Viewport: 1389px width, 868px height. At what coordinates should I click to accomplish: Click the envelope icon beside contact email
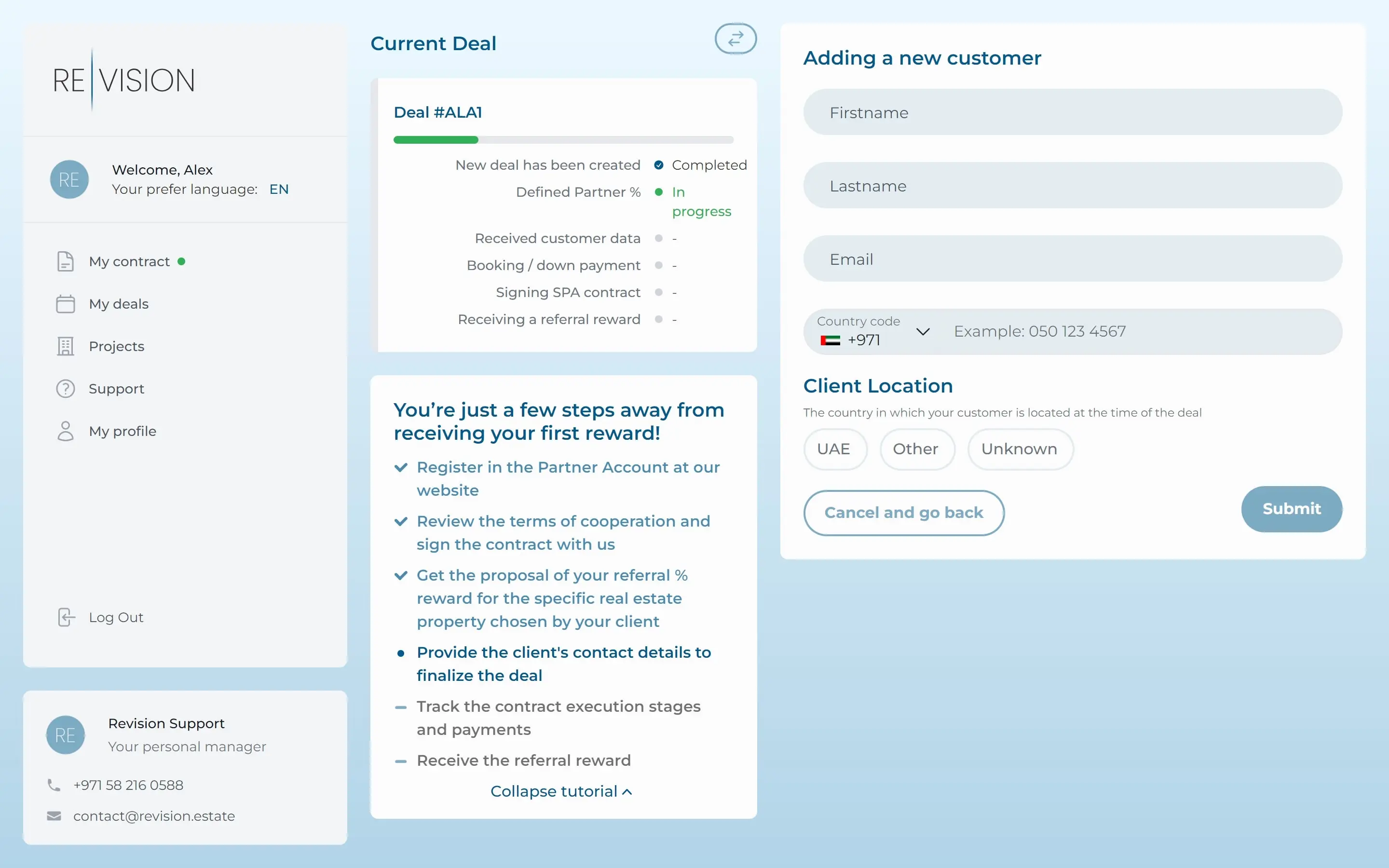(x=54, y=816)
